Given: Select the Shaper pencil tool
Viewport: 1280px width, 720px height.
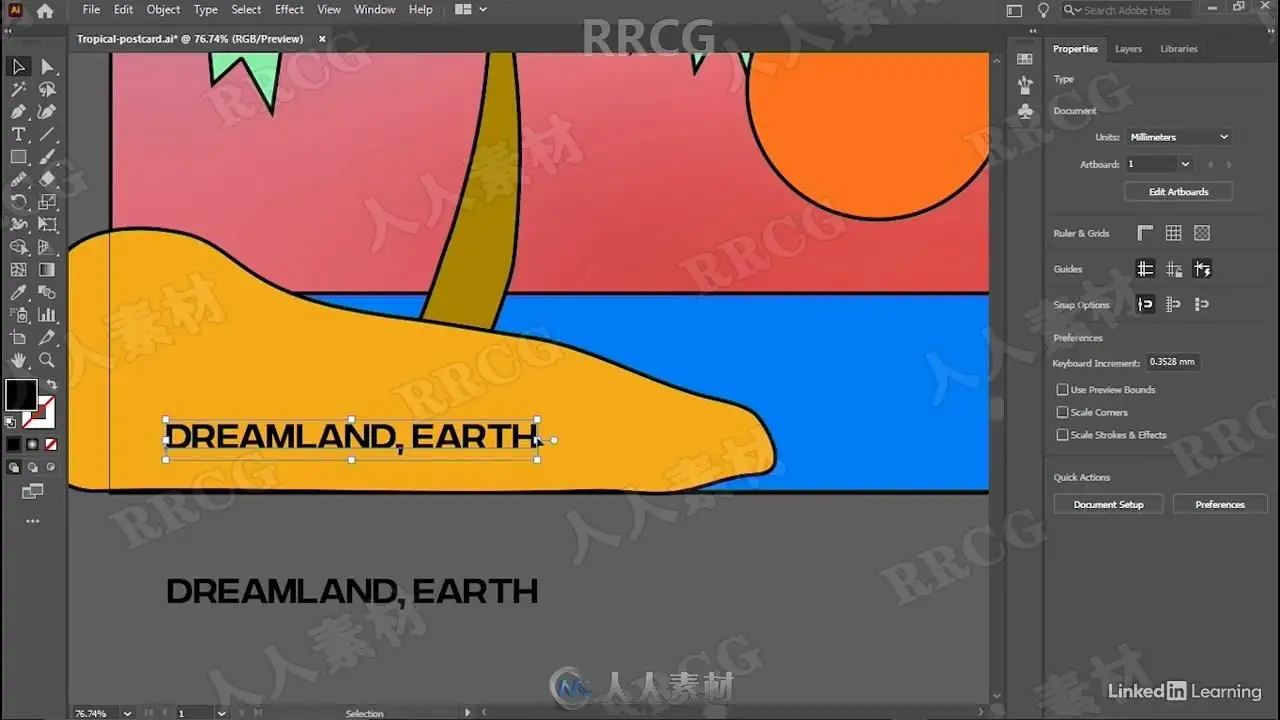Looking at the screenshot, I should click(18, 180).
